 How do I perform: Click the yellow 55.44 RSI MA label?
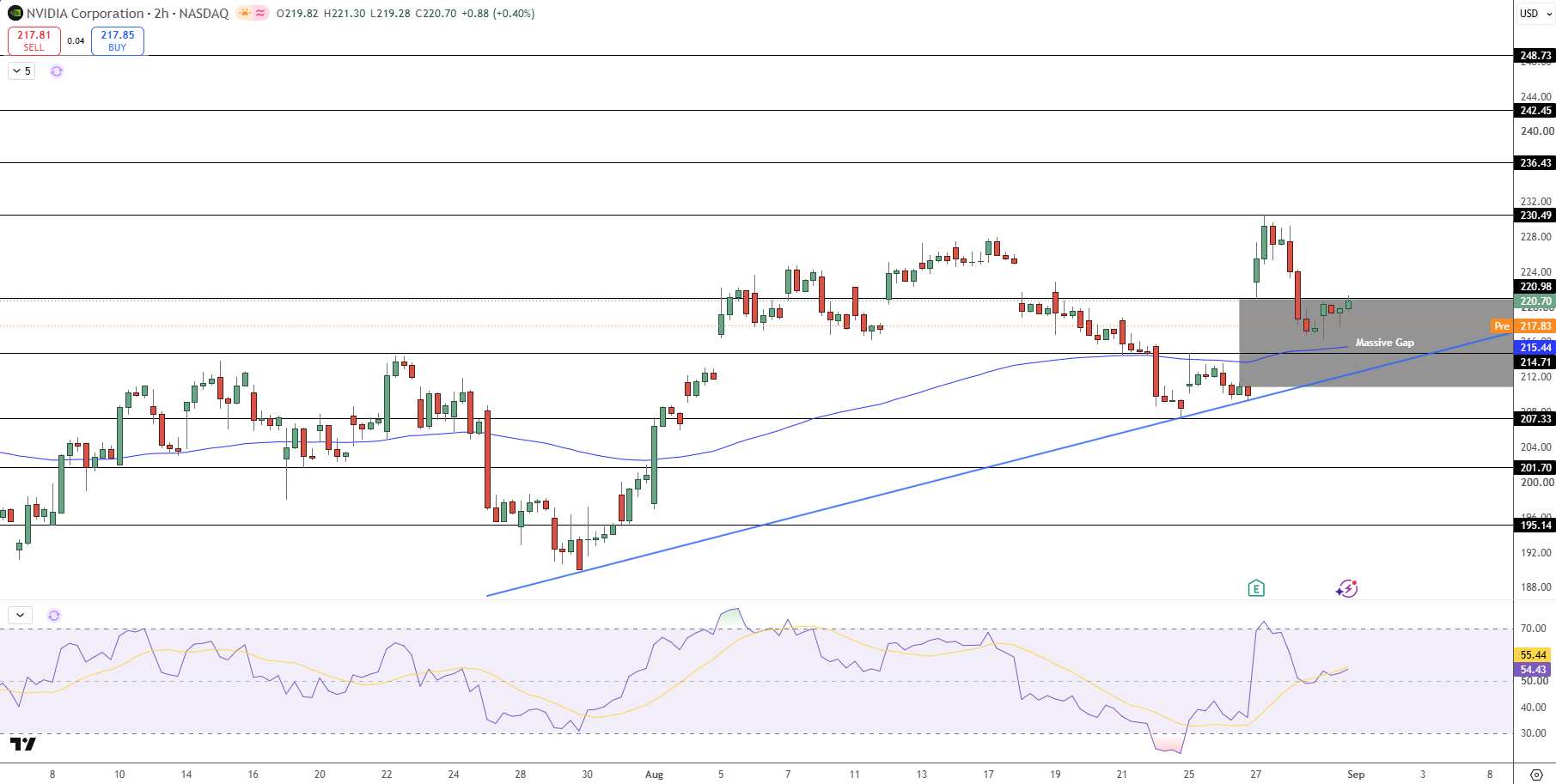point(1533,655)
